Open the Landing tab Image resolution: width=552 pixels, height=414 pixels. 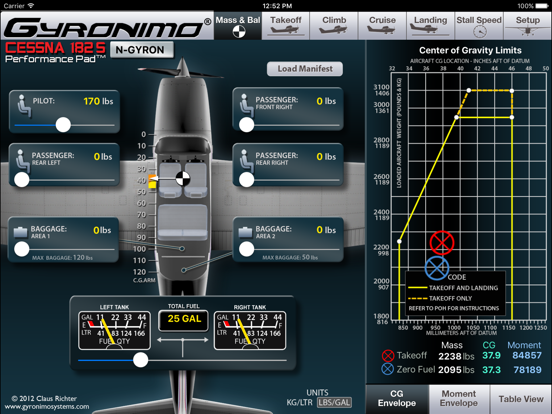431,25
